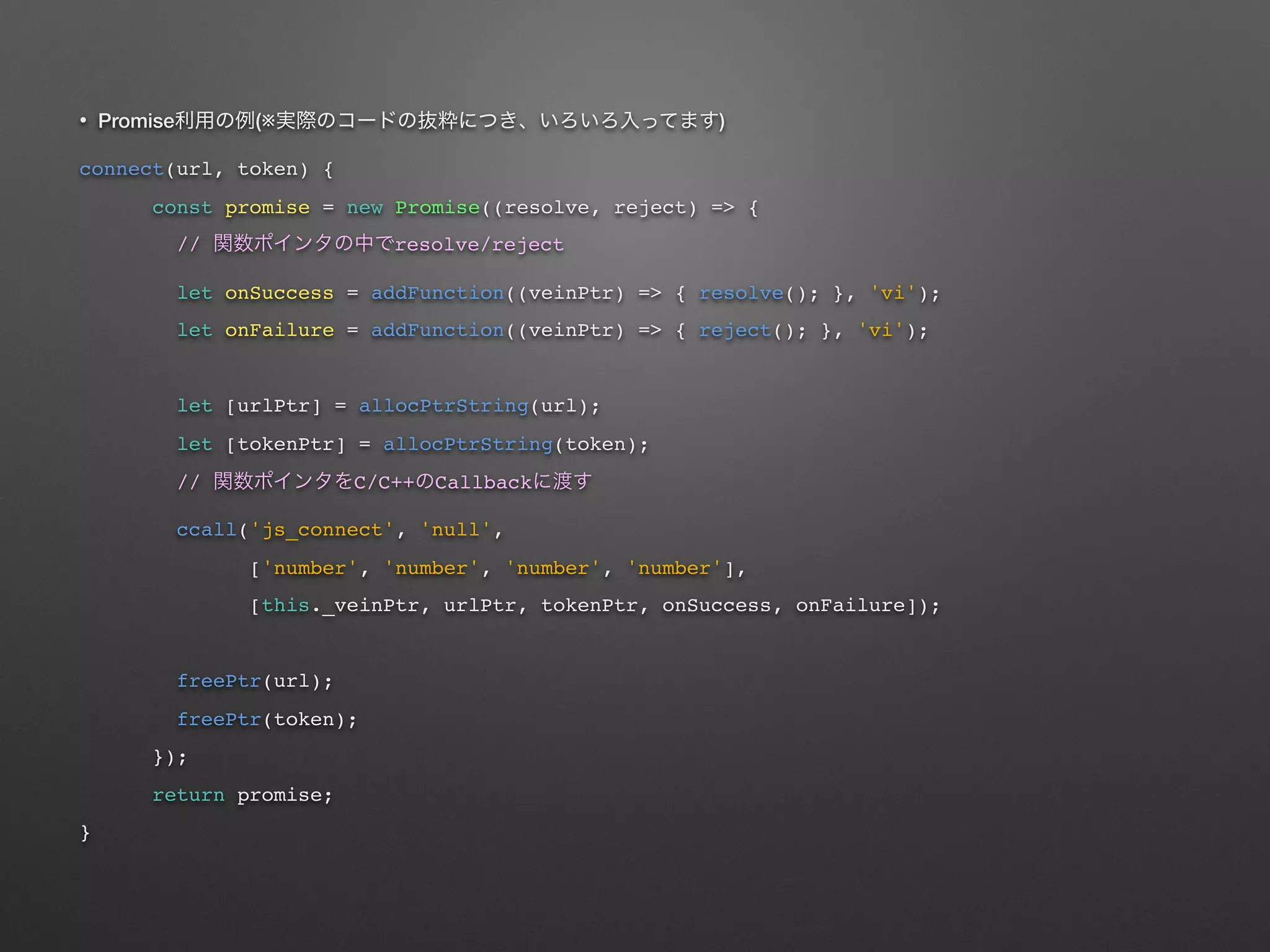1270x952 pixels.
Task: Select the 'let onFailure = addFunction' line
Action: click(553, 330)
